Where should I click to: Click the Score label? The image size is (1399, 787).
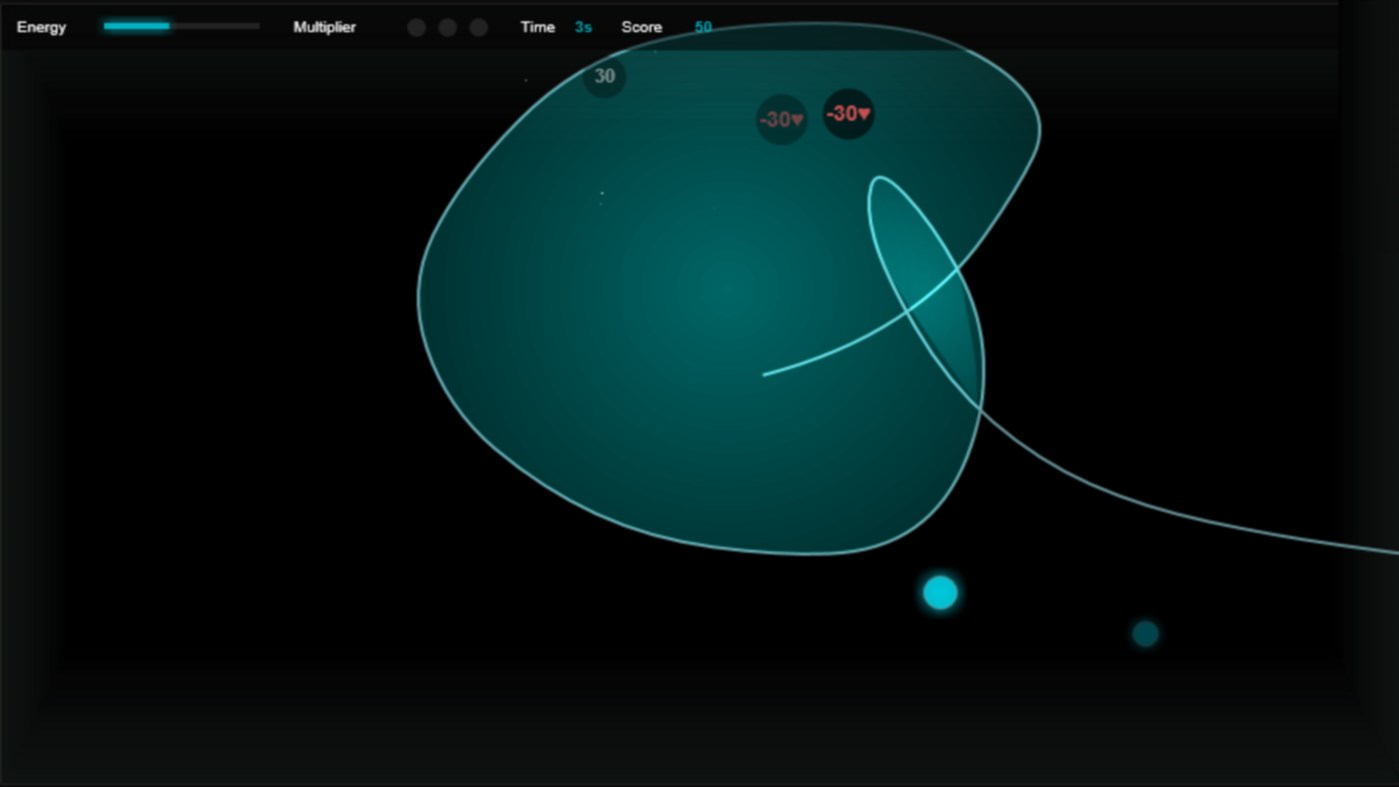pos(641,27)
